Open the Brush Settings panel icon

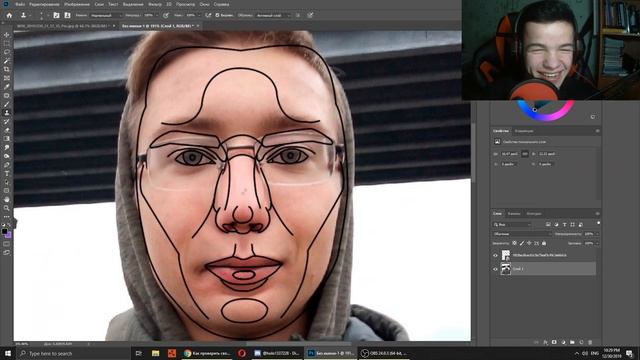tap(56, 15)
